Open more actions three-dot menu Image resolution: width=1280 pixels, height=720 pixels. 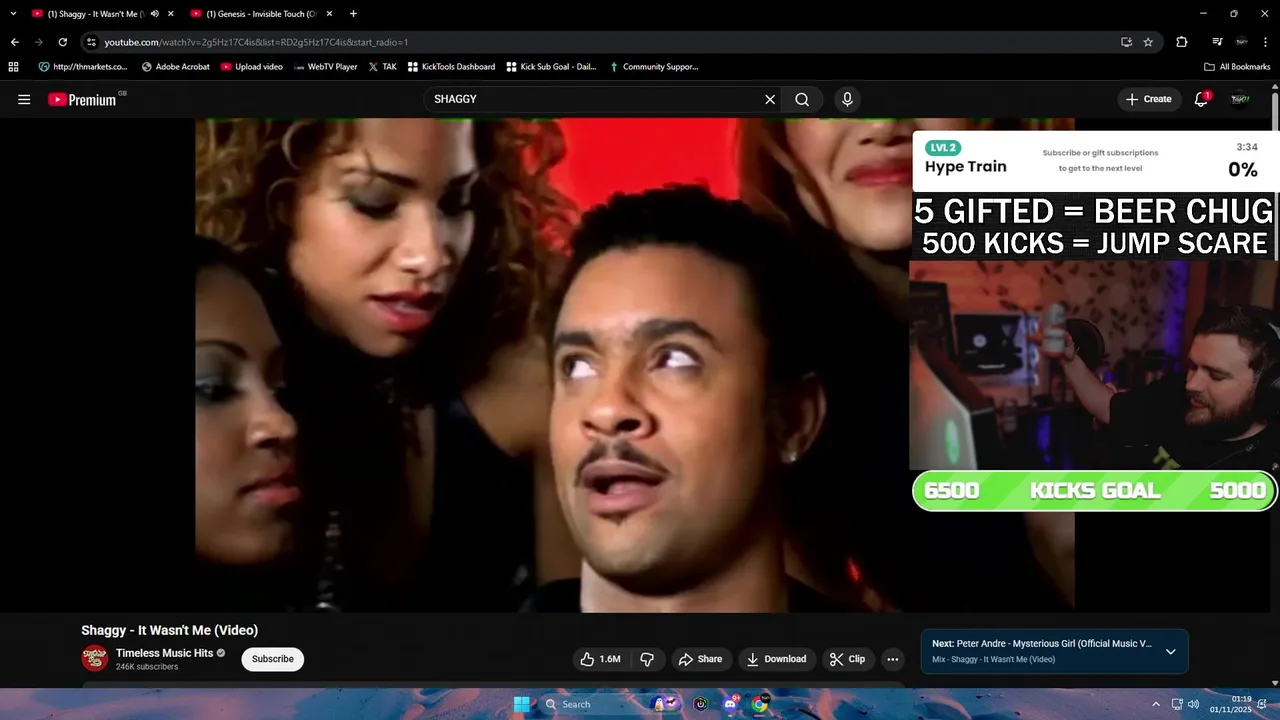coord(893,659)
